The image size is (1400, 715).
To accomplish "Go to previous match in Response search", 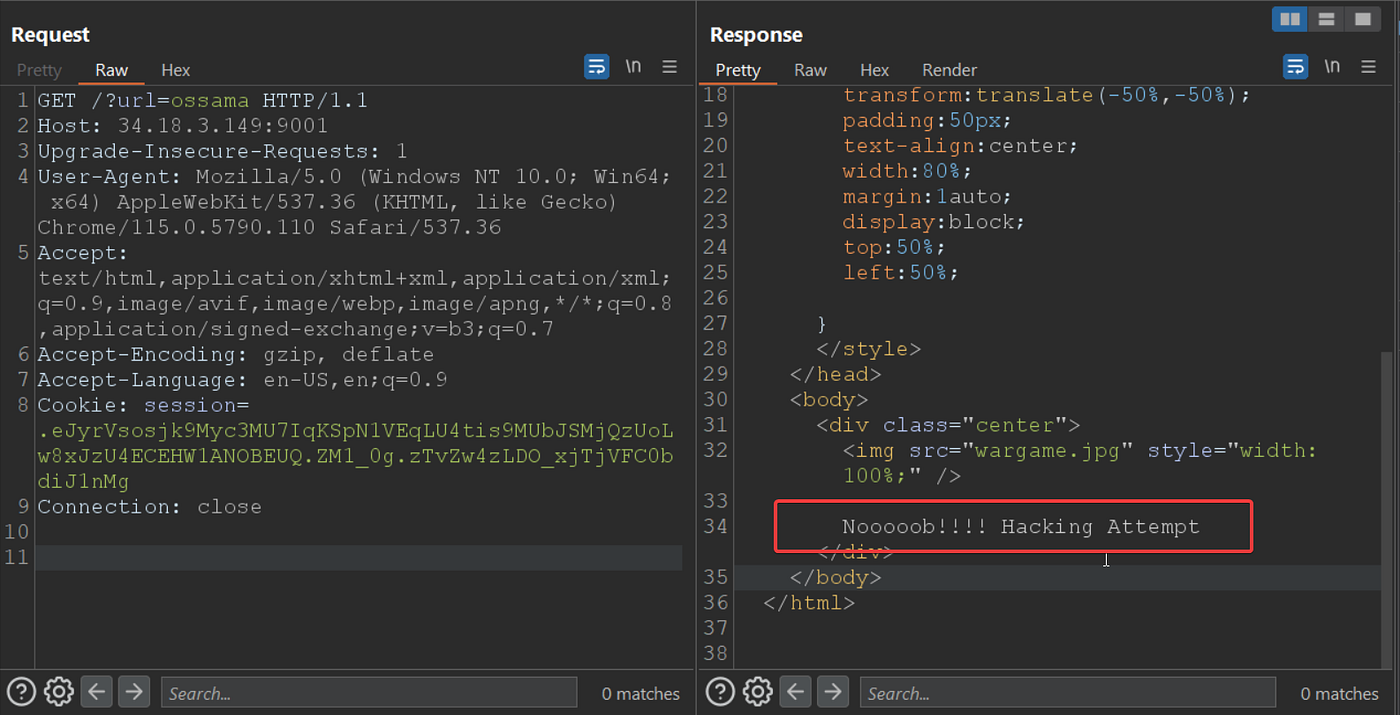I will [x=794, y=691].
